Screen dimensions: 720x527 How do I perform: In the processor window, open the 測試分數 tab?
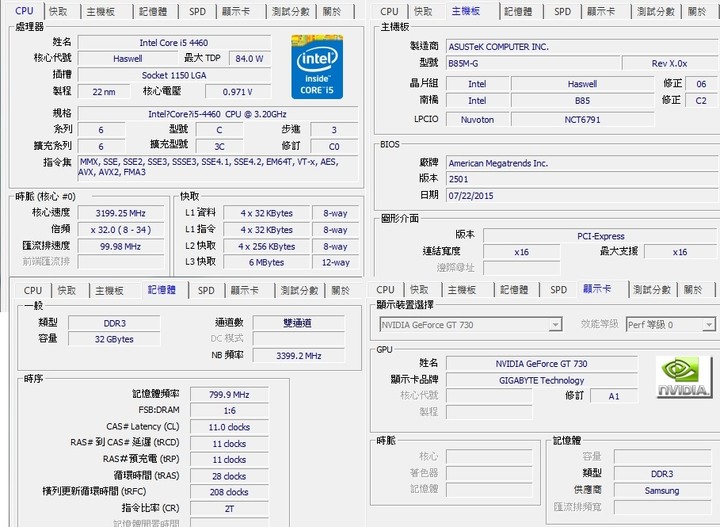point(291,11)
